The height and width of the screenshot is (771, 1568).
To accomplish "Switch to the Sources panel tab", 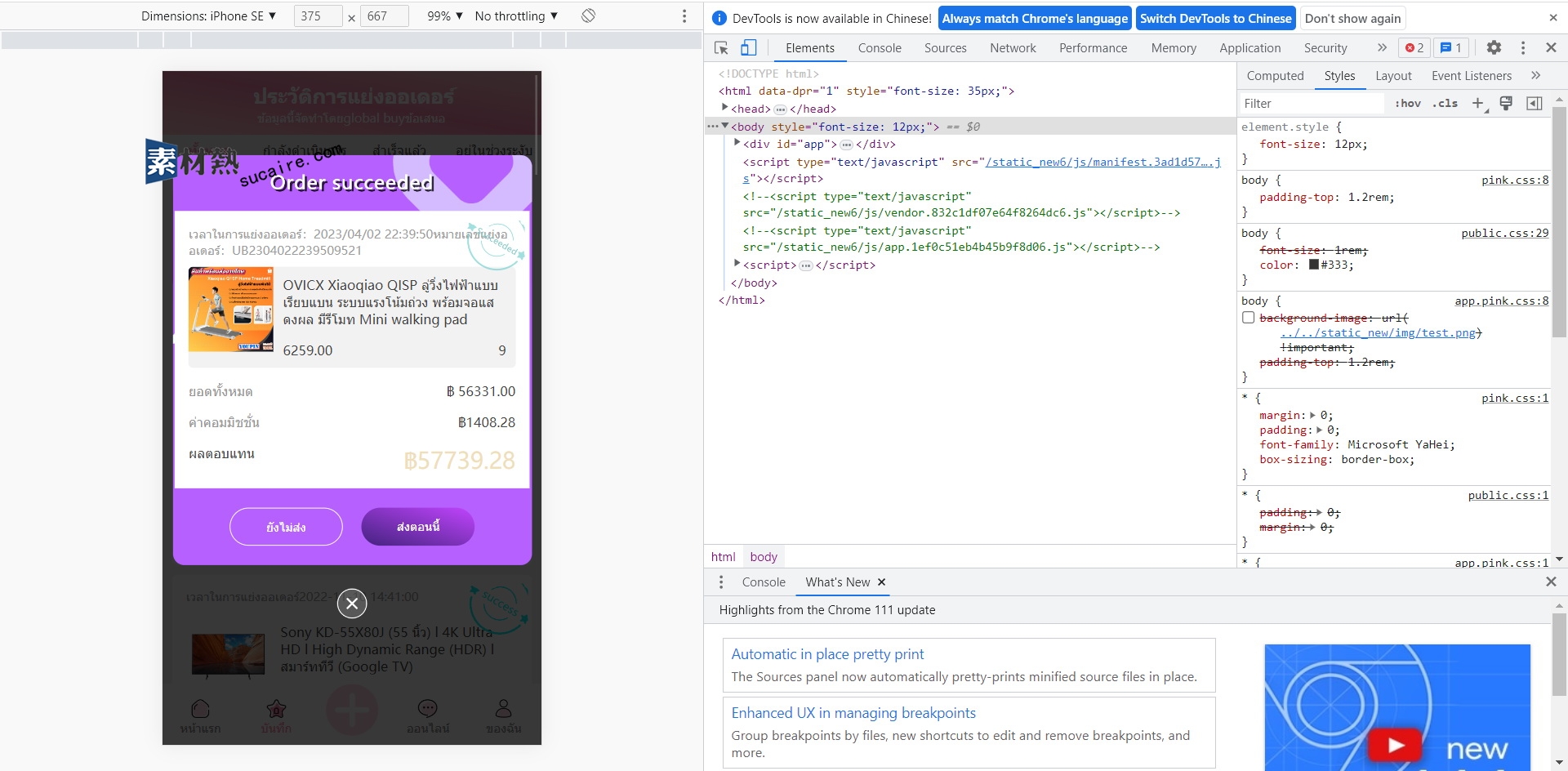I will [946, 48].
